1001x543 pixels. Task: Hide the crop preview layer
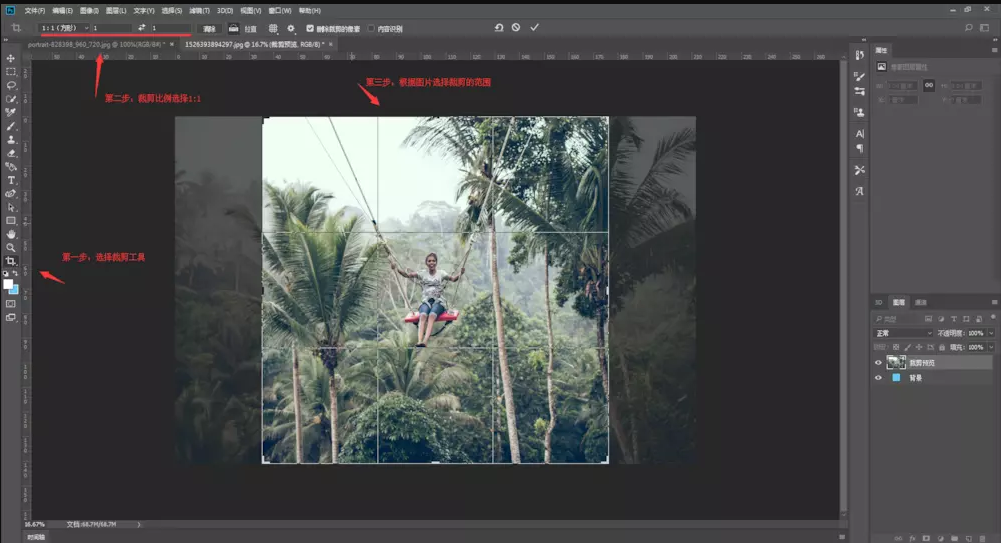[878, 363]
